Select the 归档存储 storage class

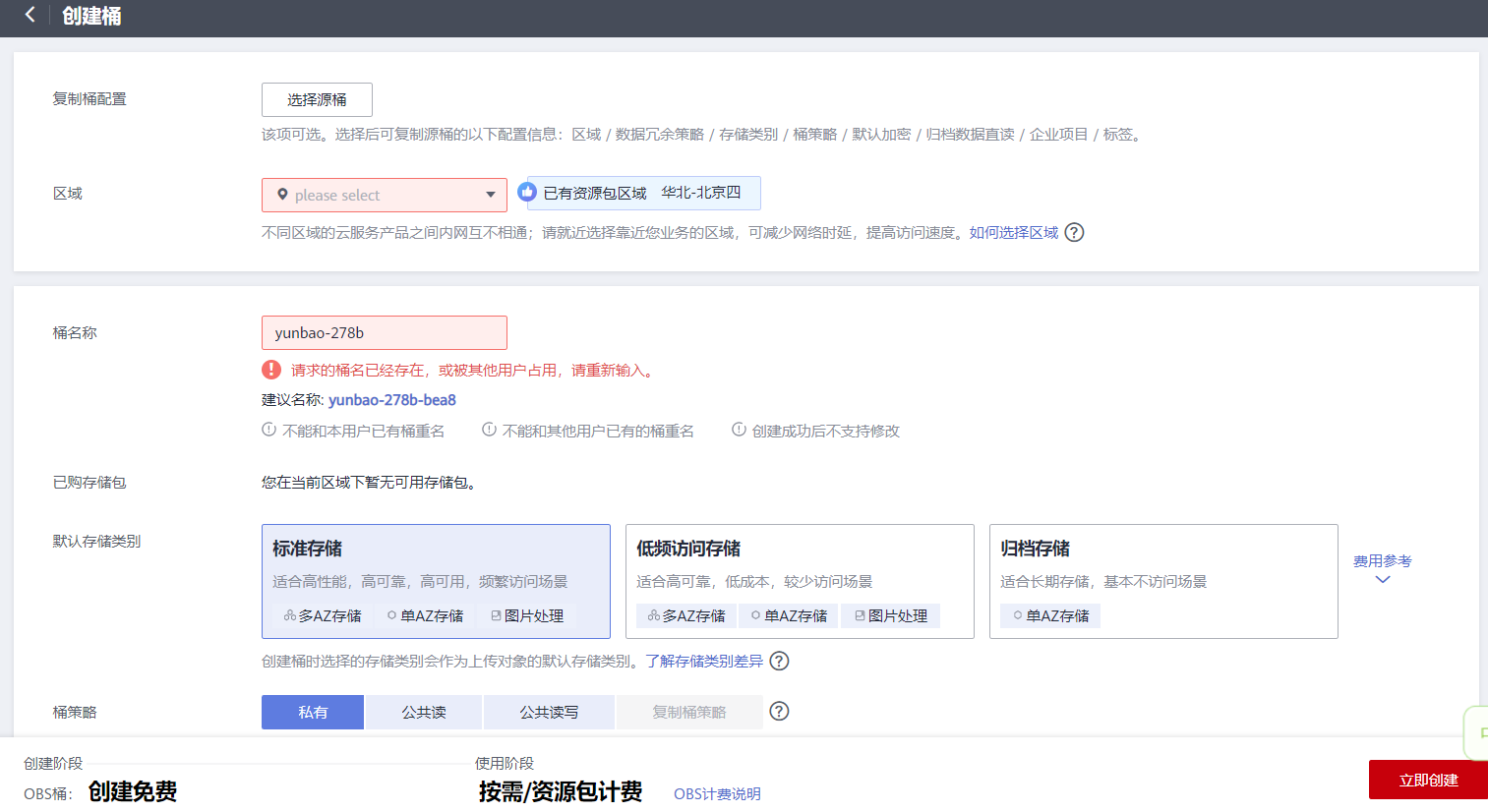1162,581
